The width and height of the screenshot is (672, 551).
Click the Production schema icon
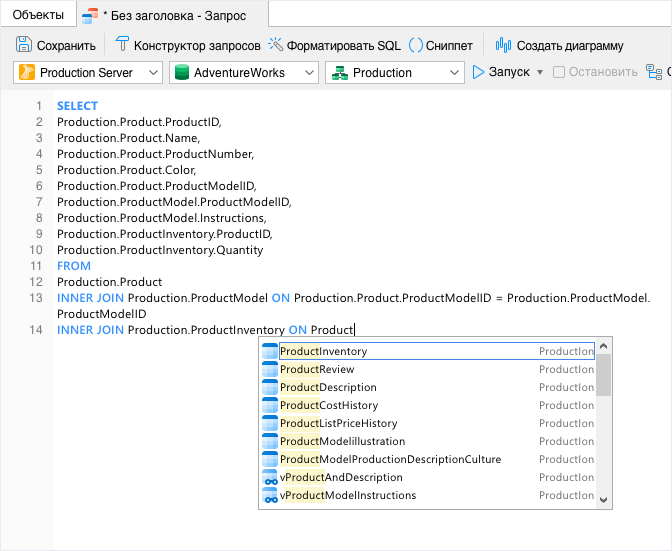[x=340, y=72]
